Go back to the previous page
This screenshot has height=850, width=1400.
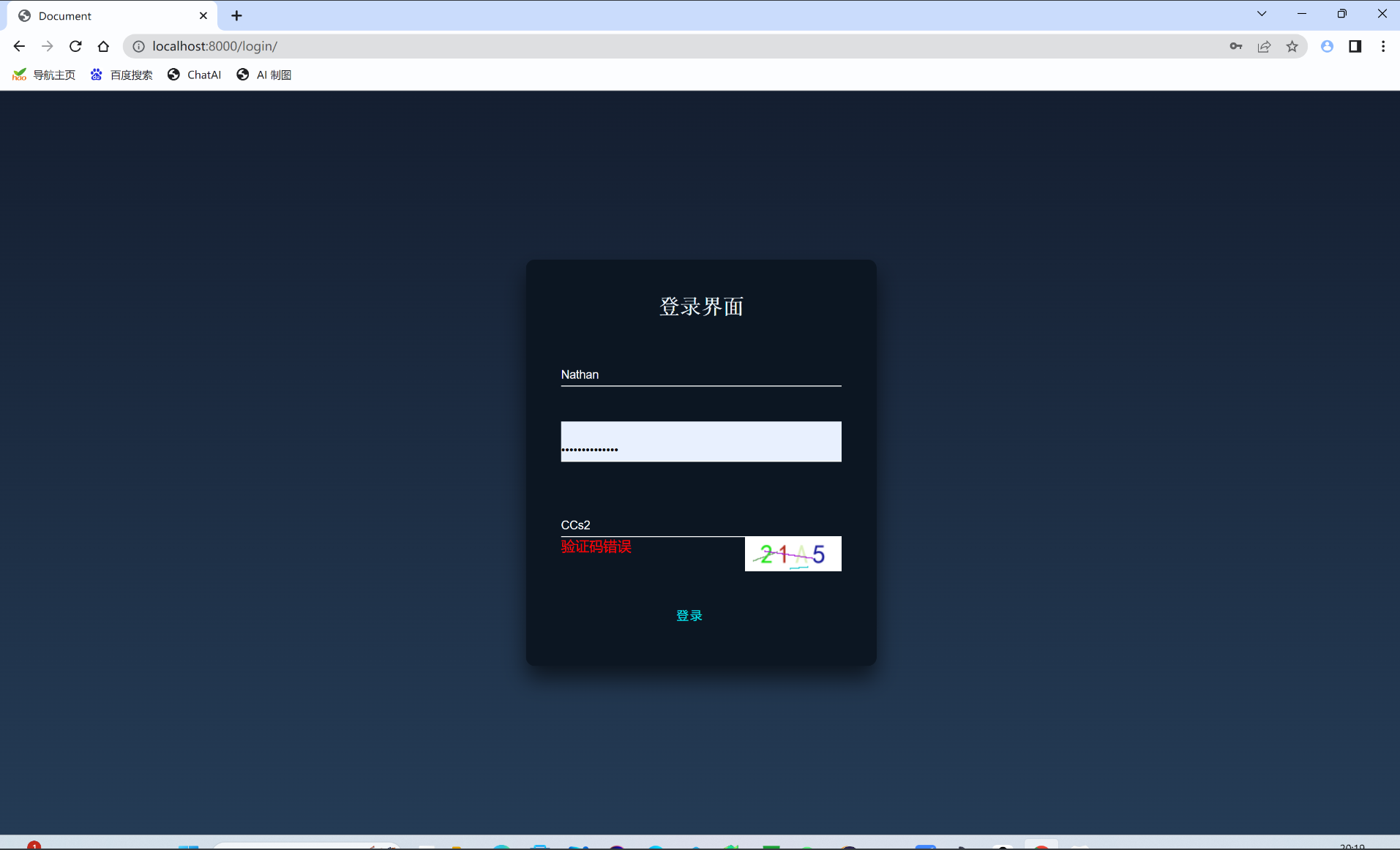click(19, 46)
